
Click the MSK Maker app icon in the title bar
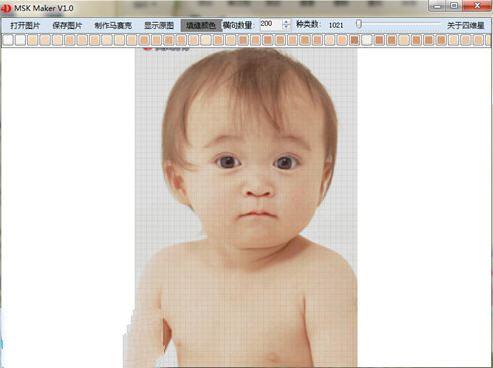coord(6,8)
